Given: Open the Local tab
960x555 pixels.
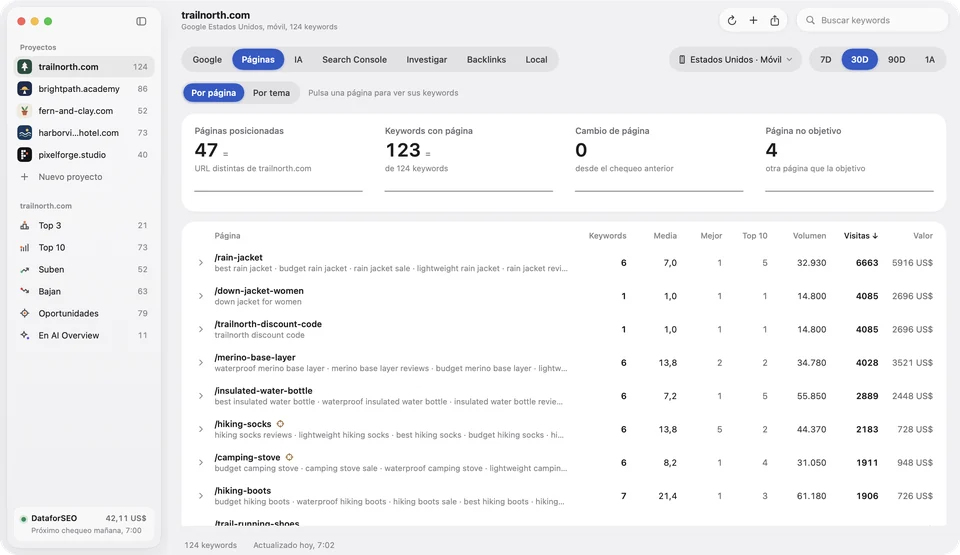Looking at the screenshot, I should 536,59.
